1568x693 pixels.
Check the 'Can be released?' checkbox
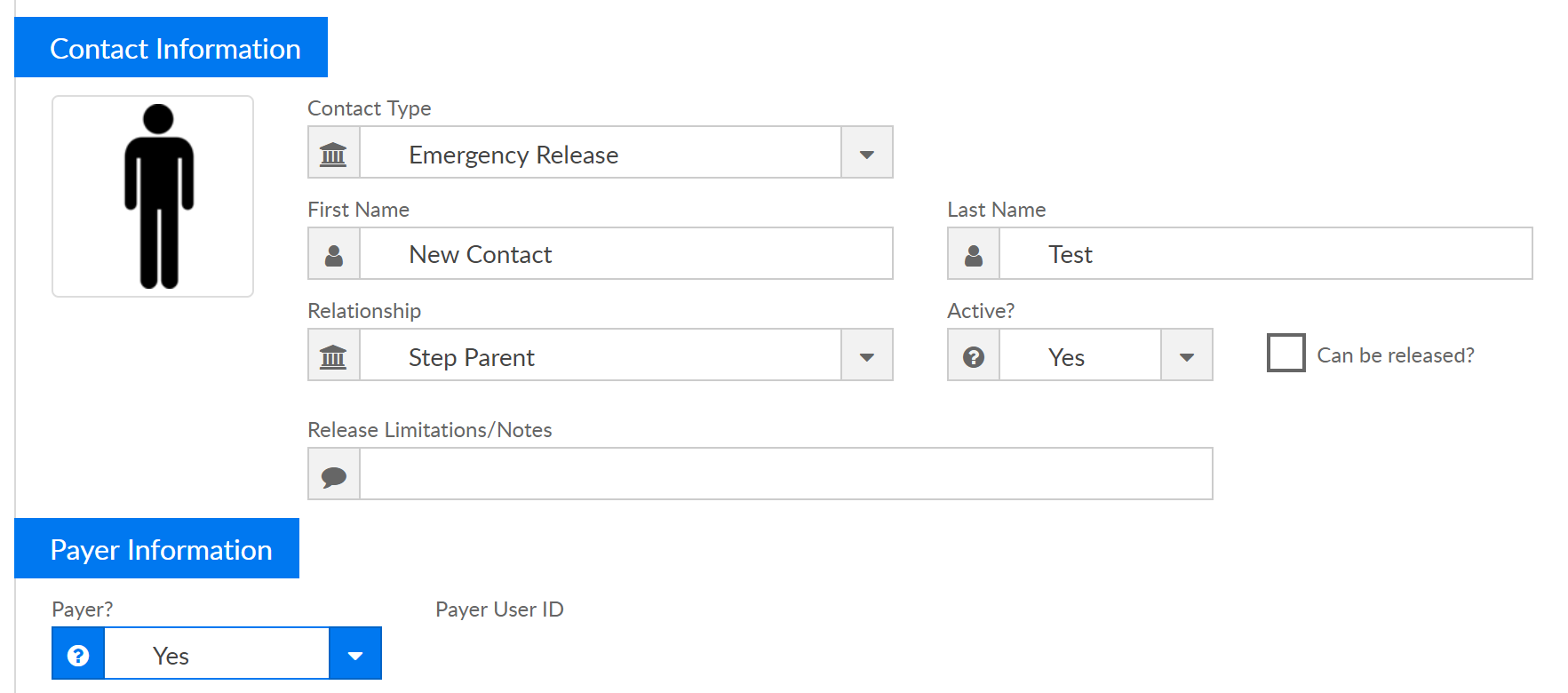1285,353
